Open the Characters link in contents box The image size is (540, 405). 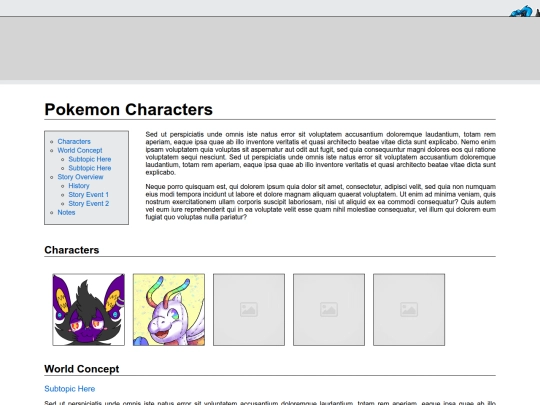74,142
